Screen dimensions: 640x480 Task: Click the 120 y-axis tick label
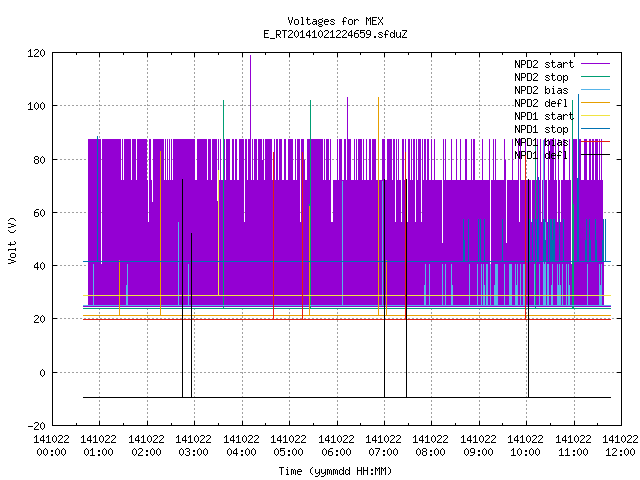coord(36,53)
